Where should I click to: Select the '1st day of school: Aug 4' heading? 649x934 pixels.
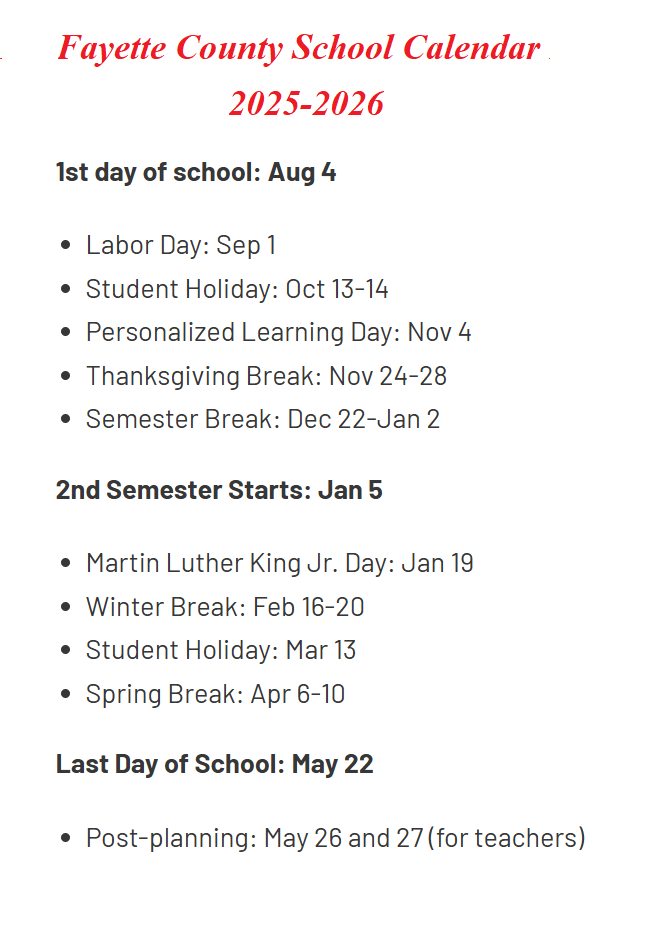(x=196, y=172)
